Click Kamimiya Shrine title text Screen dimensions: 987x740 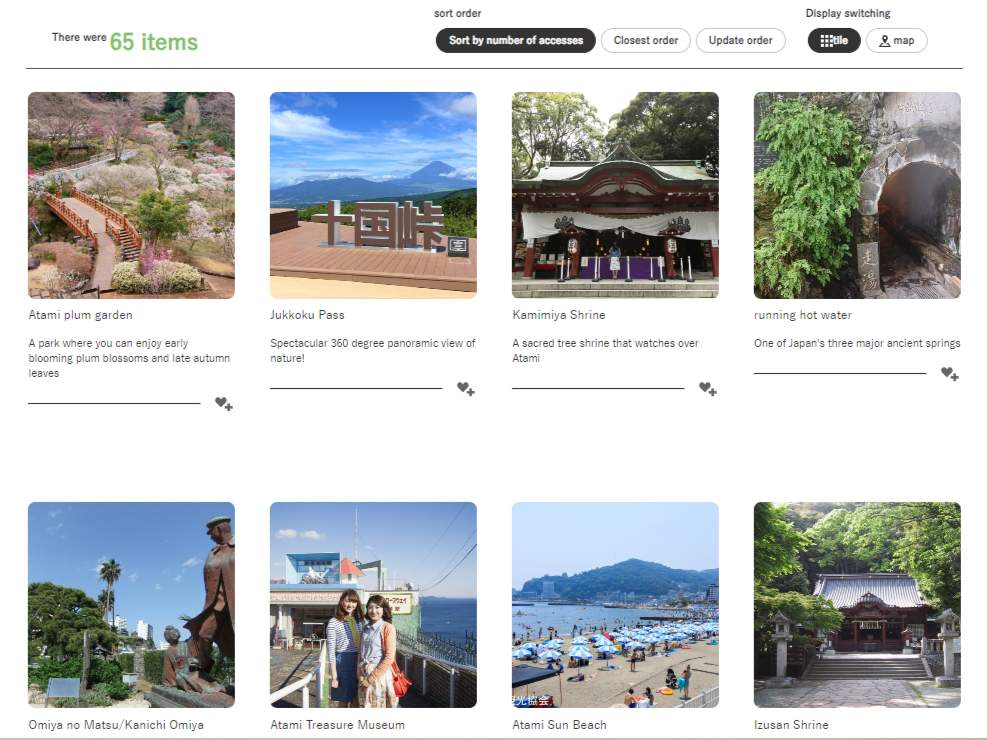click(558, 315)
